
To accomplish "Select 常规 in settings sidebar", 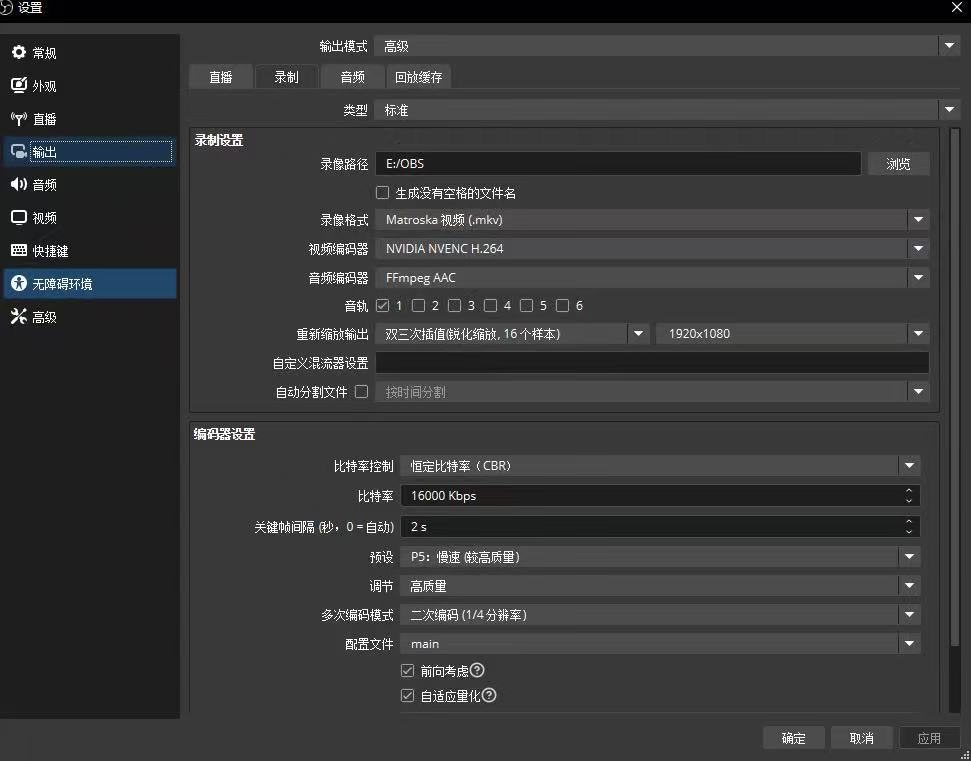I will coord(90,53).
